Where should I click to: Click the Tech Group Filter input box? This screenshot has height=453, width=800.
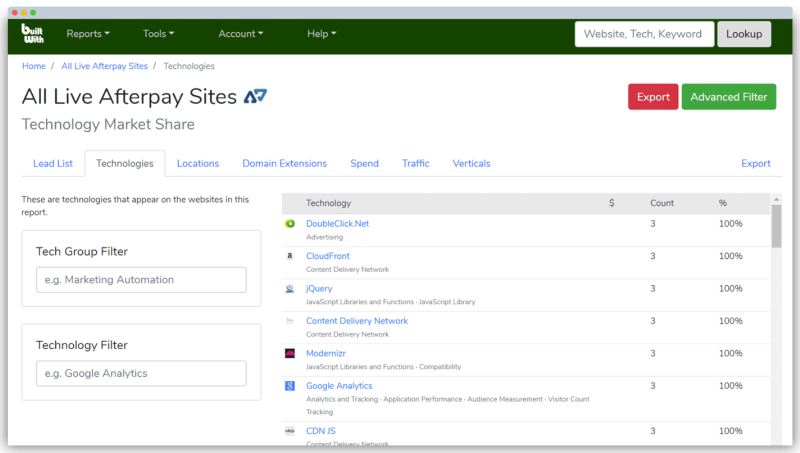coord(141,280)
